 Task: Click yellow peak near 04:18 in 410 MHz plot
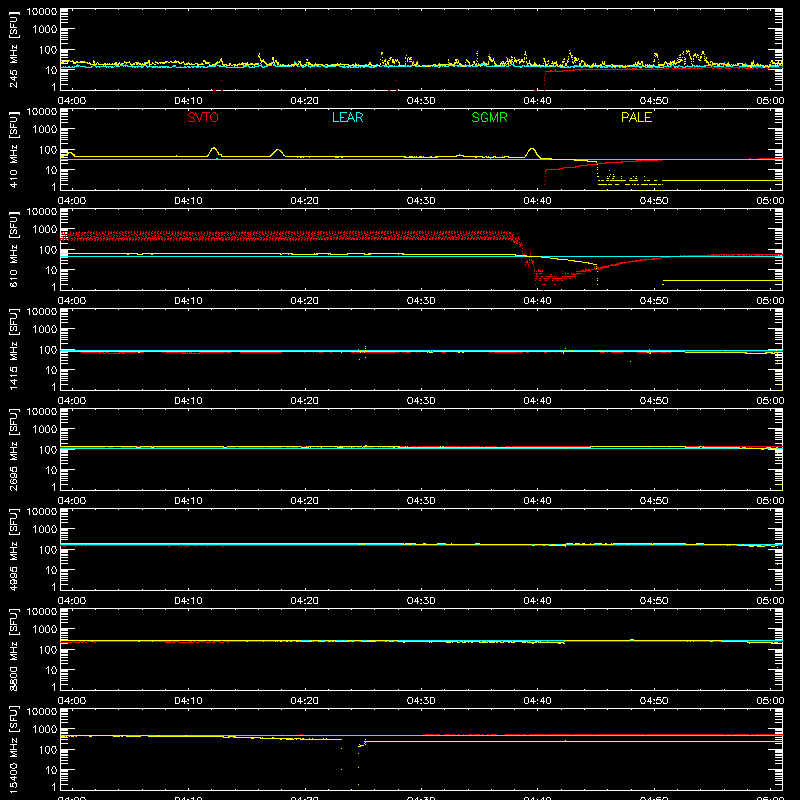277,151
